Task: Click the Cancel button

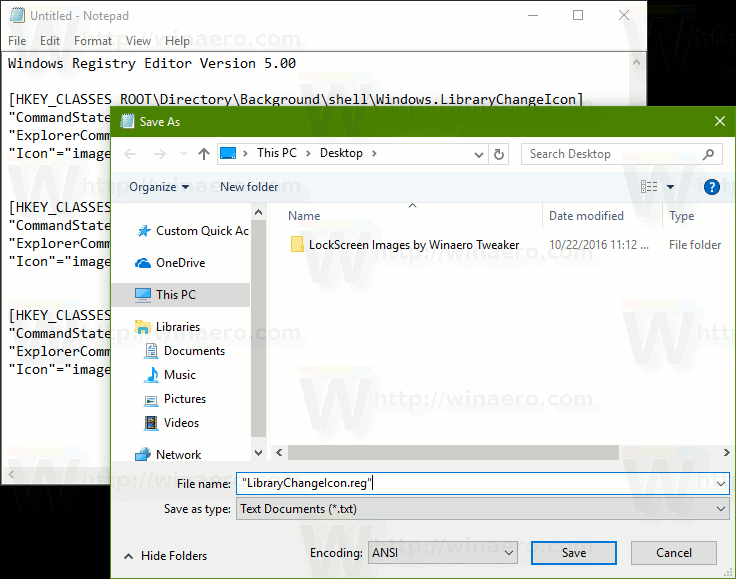Action: [674, 553]
